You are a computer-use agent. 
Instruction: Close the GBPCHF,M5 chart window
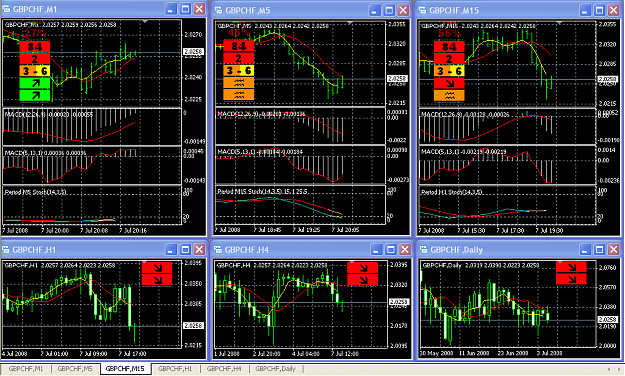click(x=403, y=10)
